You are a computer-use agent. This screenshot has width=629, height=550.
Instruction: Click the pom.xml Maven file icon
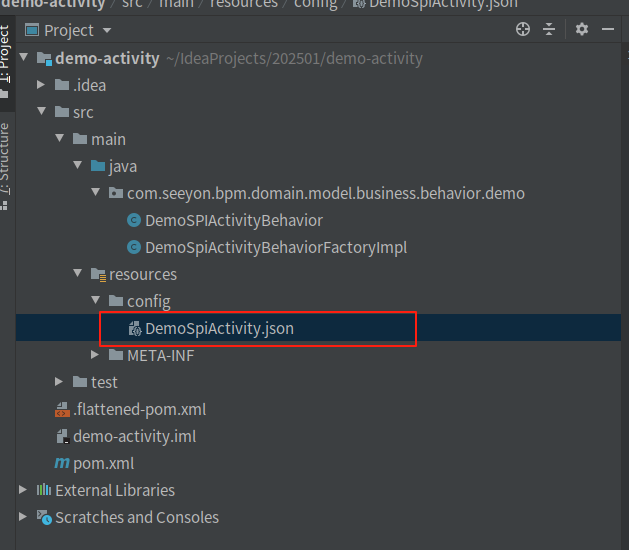coord(62,463)
